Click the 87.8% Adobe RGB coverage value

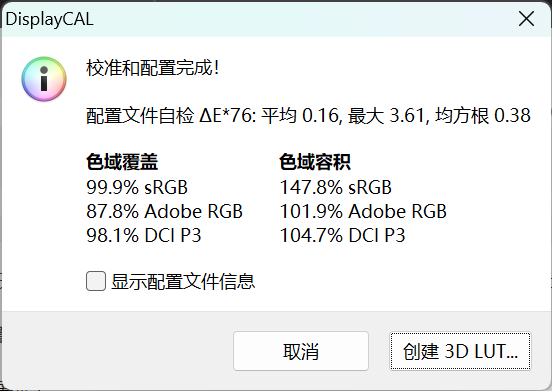164,212
